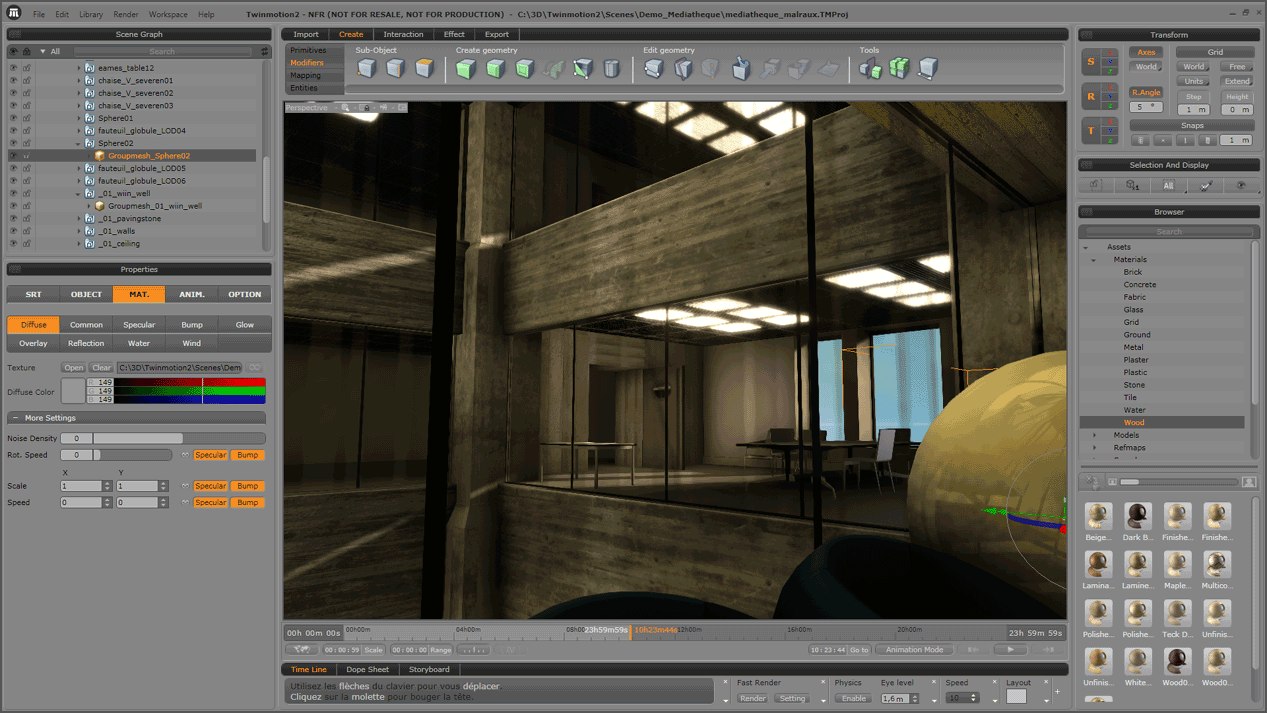
Task: Click the Translate (T) transform icon
Action: [1092, 130]
